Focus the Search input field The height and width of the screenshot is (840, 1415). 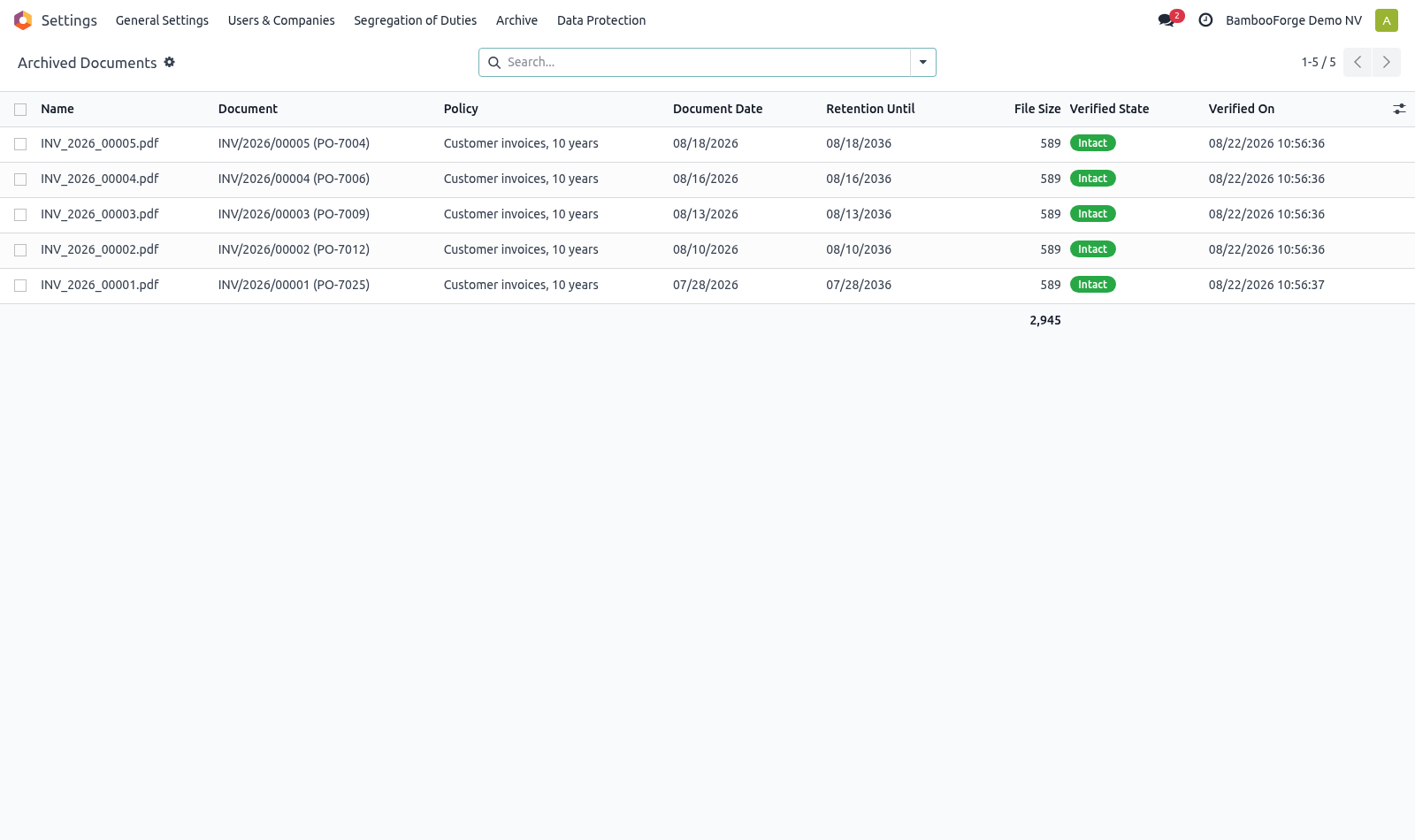(x=706, y=62)
